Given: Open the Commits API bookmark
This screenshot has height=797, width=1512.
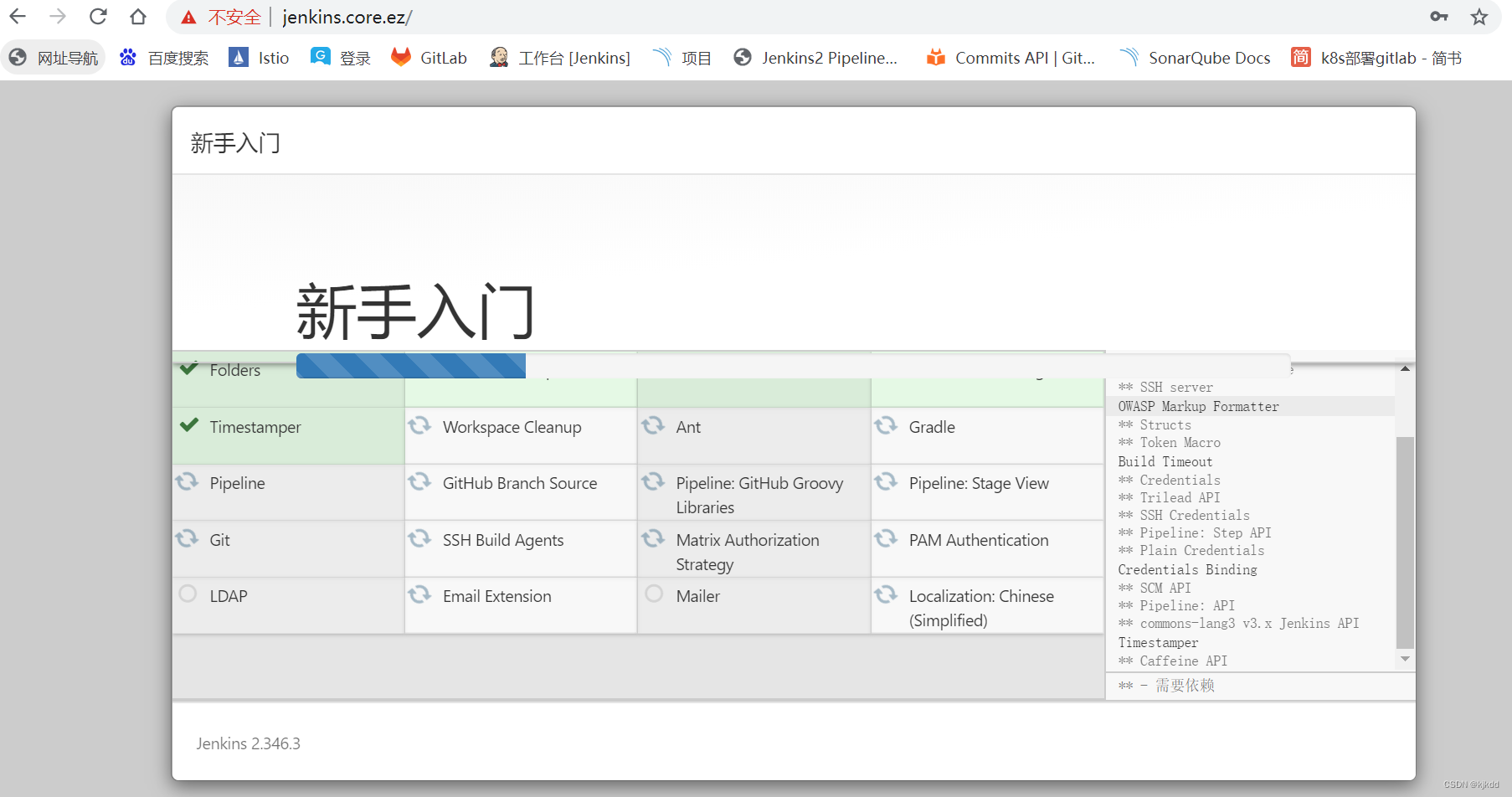Looking at the screenshot, I should (1011, 58).
